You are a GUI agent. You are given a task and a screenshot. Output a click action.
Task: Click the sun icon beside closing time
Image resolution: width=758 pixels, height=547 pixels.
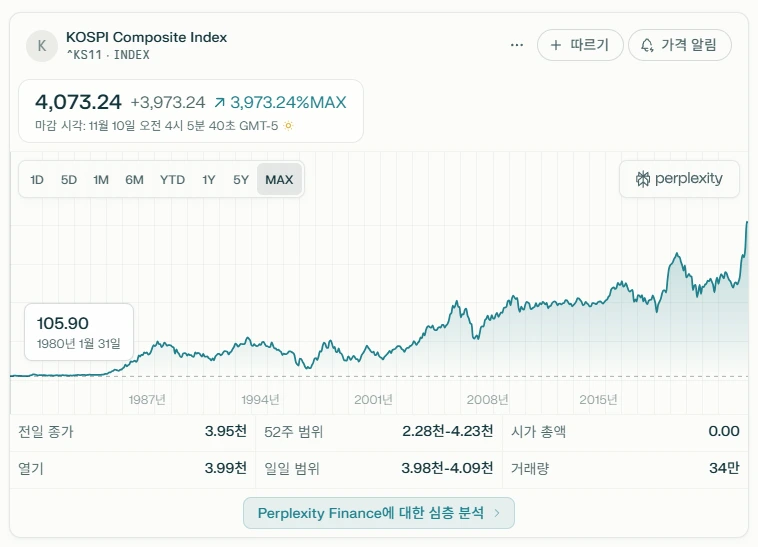tap(289, 126)
